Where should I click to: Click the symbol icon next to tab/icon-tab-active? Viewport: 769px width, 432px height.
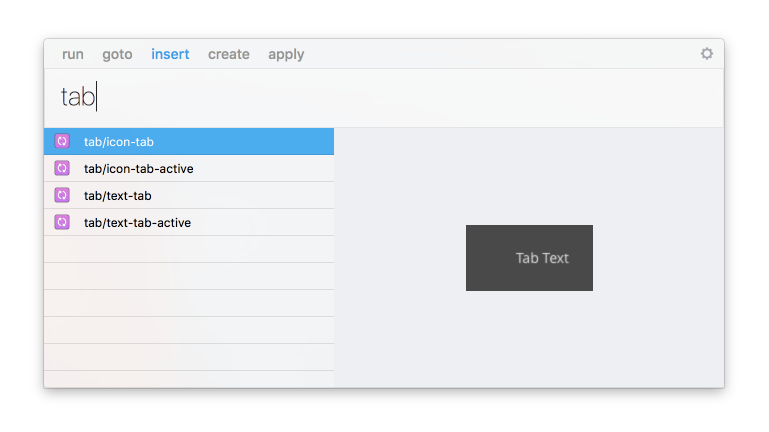click(x=61, y=169)
